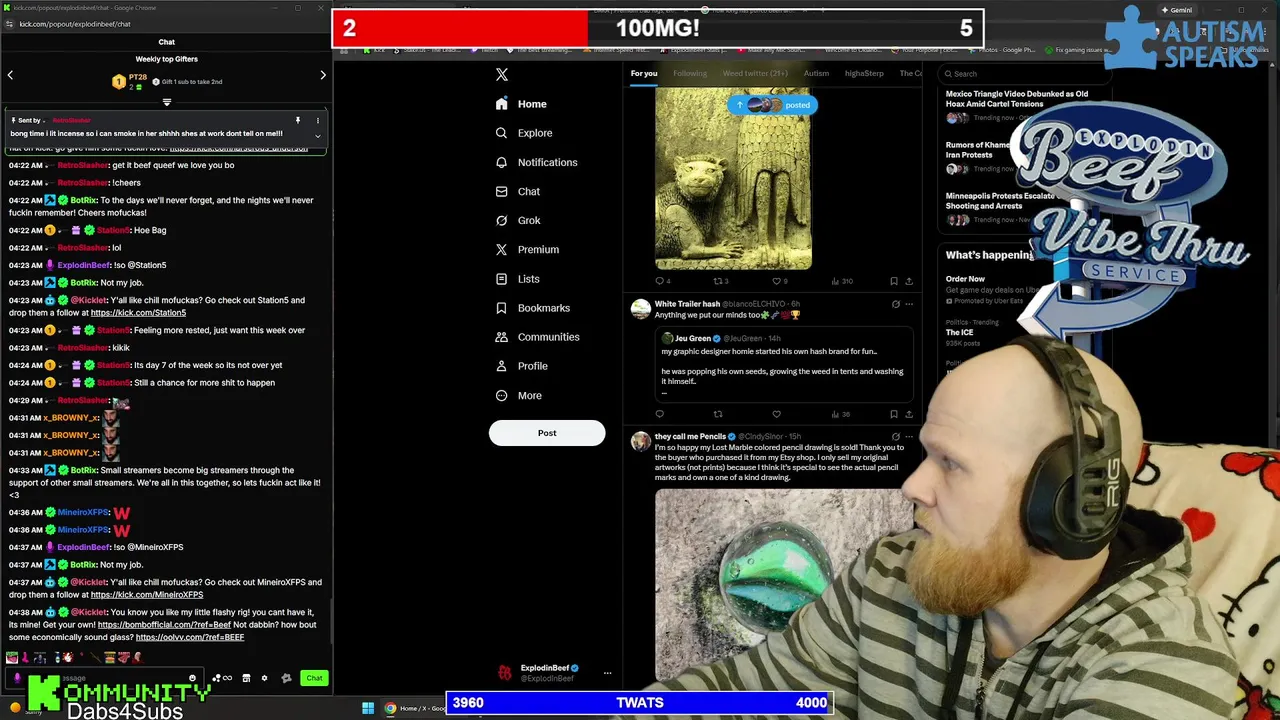Click the X logo in the sidebar

(x=502, y=74)
